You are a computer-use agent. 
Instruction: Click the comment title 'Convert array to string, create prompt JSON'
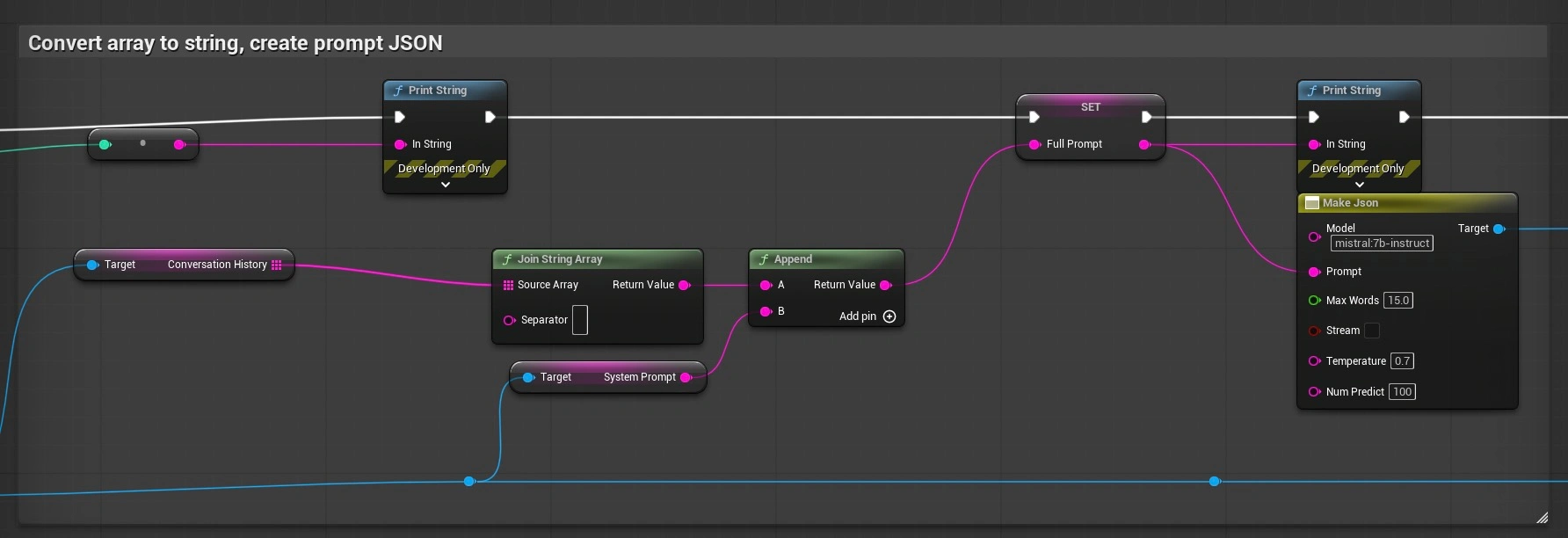236,43
